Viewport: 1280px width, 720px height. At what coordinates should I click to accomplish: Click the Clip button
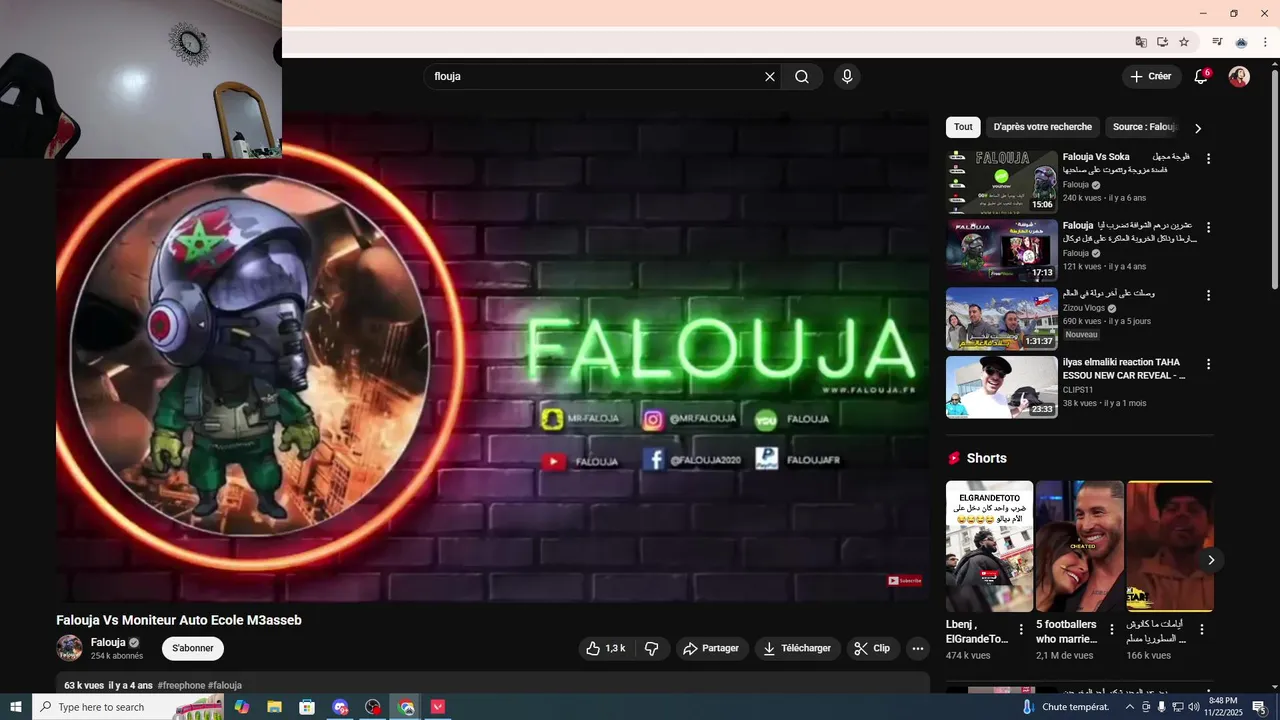pos(873,648)
